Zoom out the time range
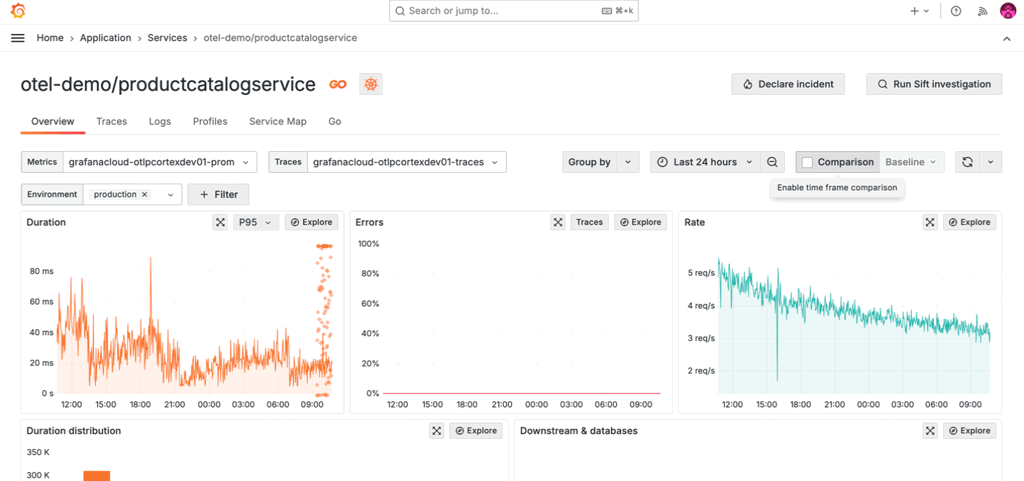The image size is (1024, 481). pyautogui.click(x=773, y=162)
